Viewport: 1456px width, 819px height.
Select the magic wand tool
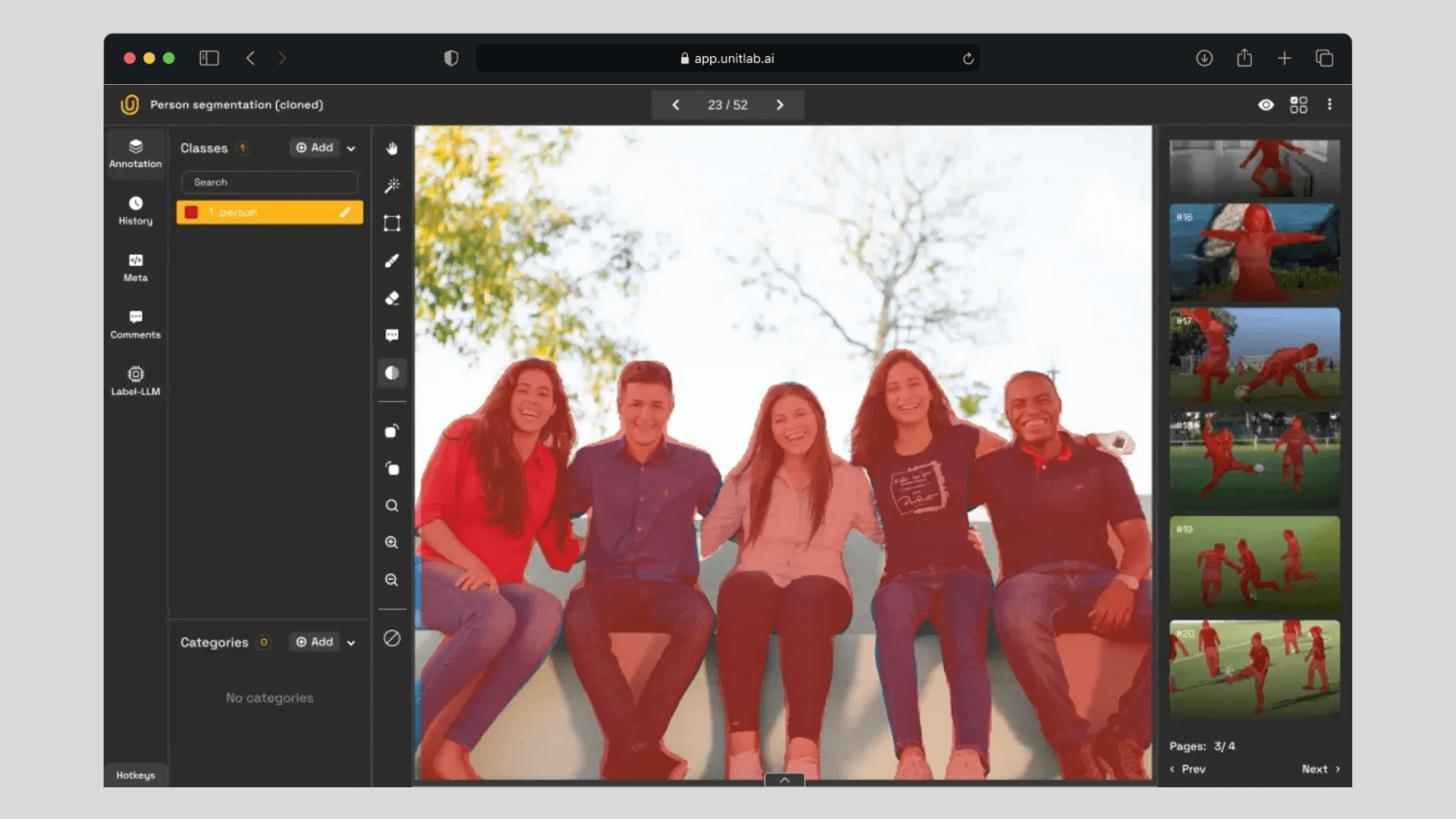391,186
